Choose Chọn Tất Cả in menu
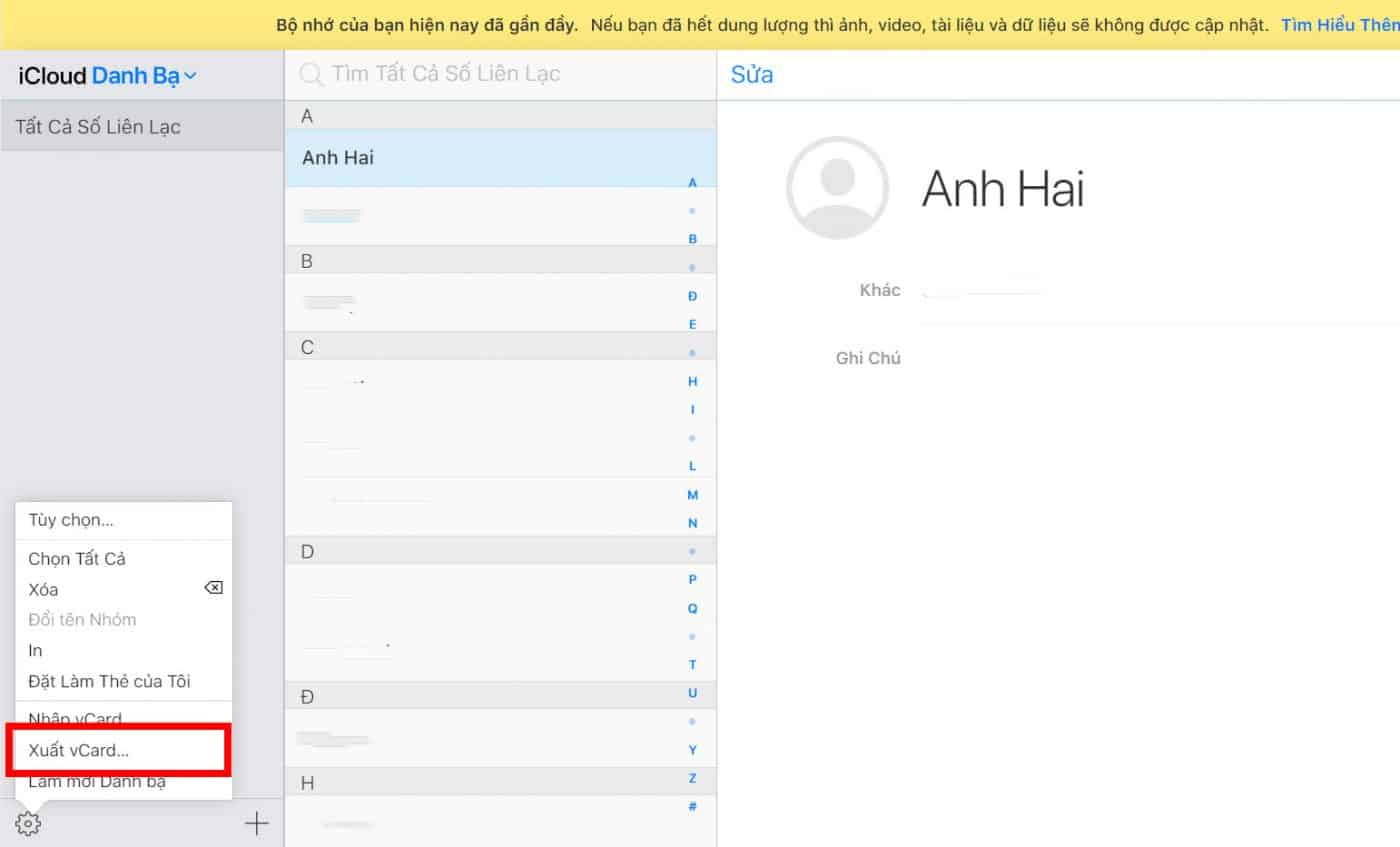Viewport: 1400px width, 847px height. [77, 559]
